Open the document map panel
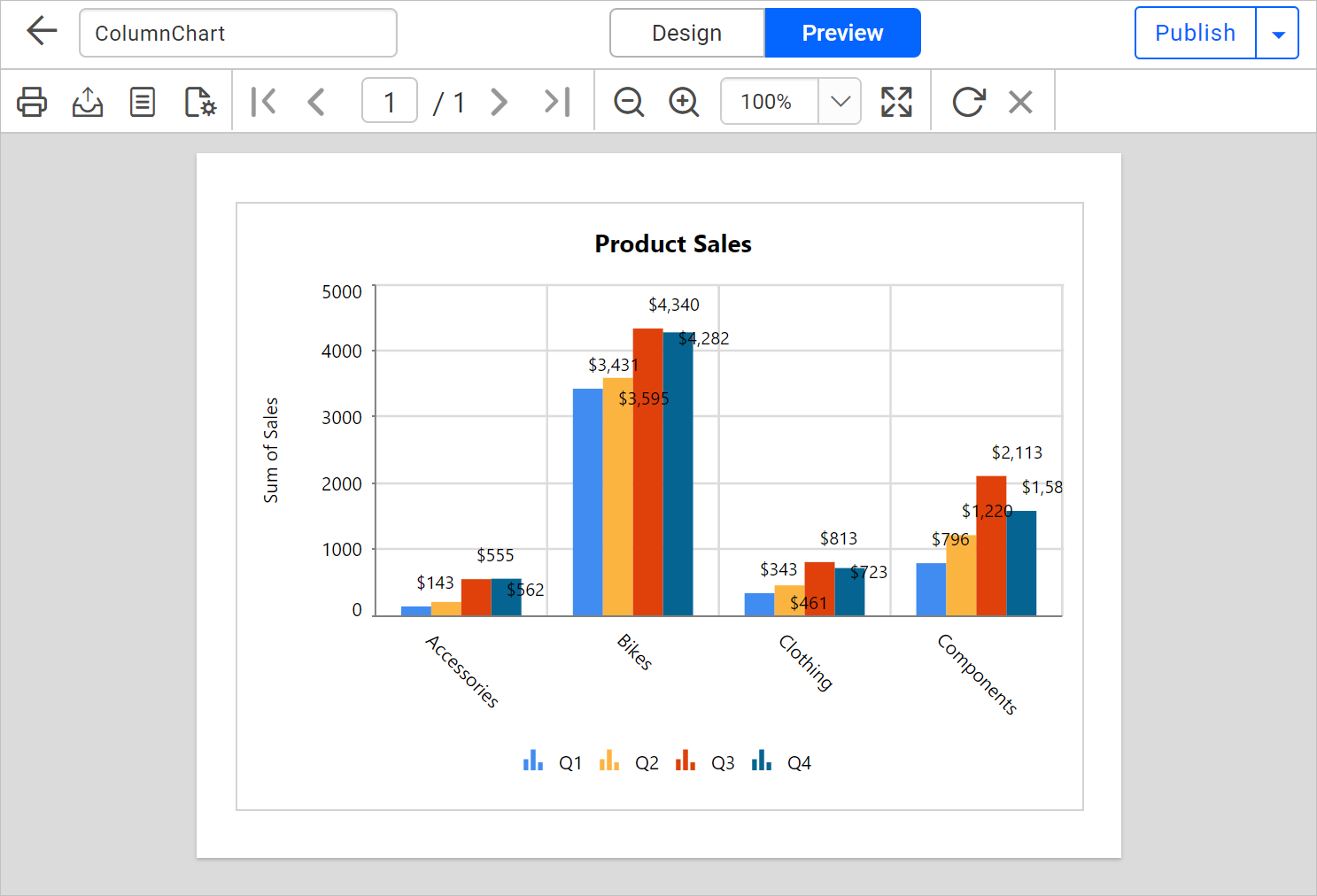The width and height of the screenshot is (1317, 896). tap(142, 101)
